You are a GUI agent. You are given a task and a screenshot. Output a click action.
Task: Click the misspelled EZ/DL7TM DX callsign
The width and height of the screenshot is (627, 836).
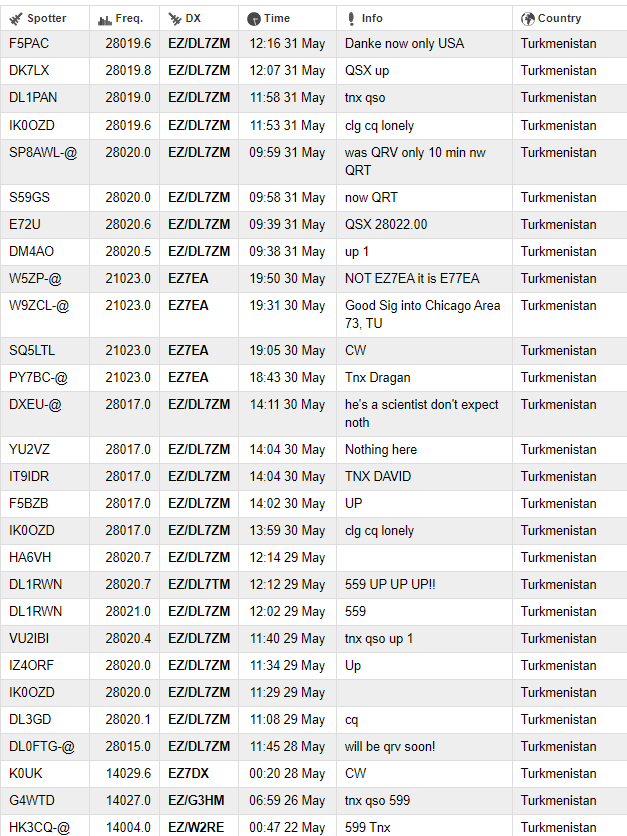pyautogui.click(x=199, y=584)
